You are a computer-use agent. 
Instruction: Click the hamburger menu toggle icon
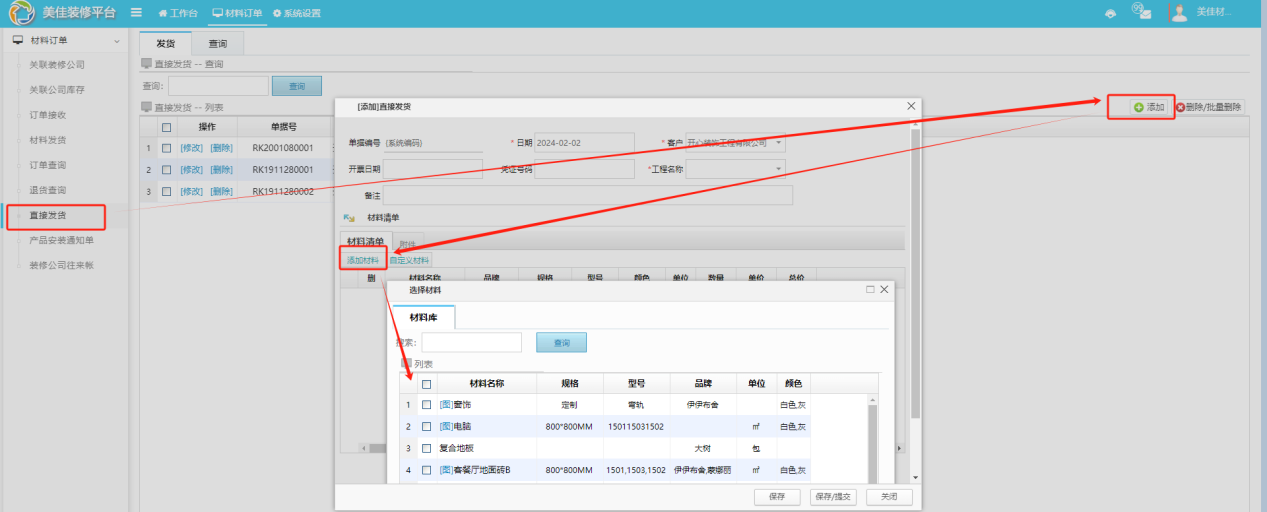click(136, 13)
